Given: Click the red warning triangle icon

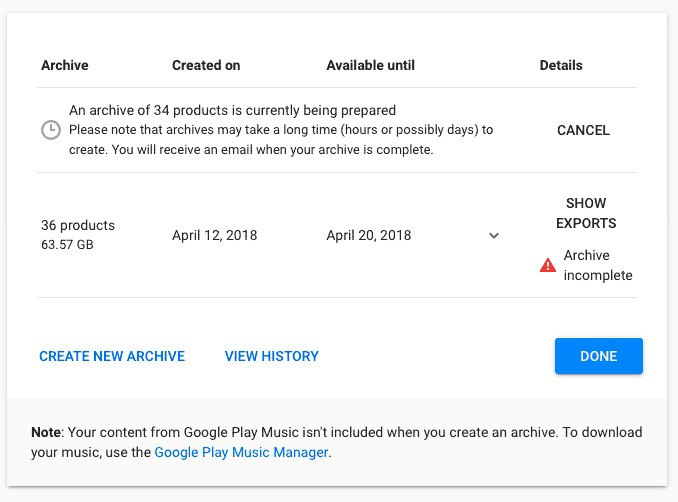Looking at the screenshot, I should point(547,265).
